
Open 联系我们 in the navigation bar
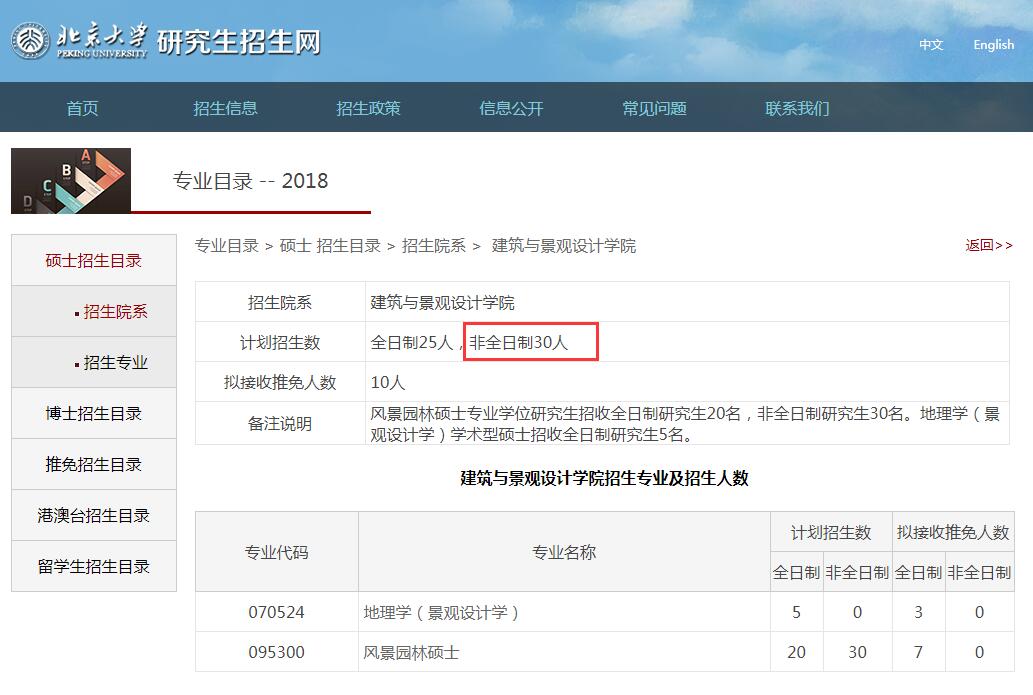[797, 108]
